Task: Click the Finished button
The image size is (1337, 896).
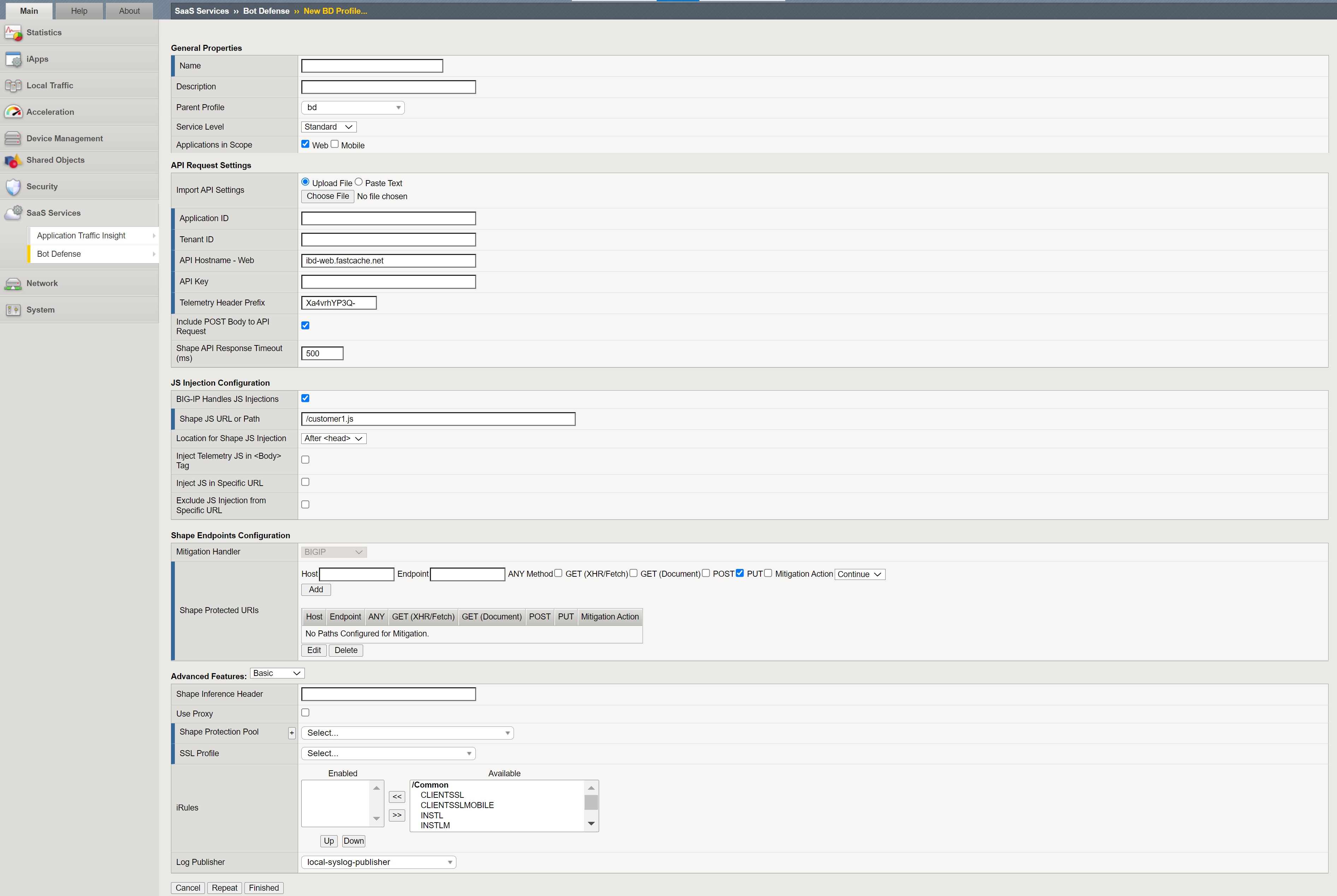Action: (x=264, y=888)
